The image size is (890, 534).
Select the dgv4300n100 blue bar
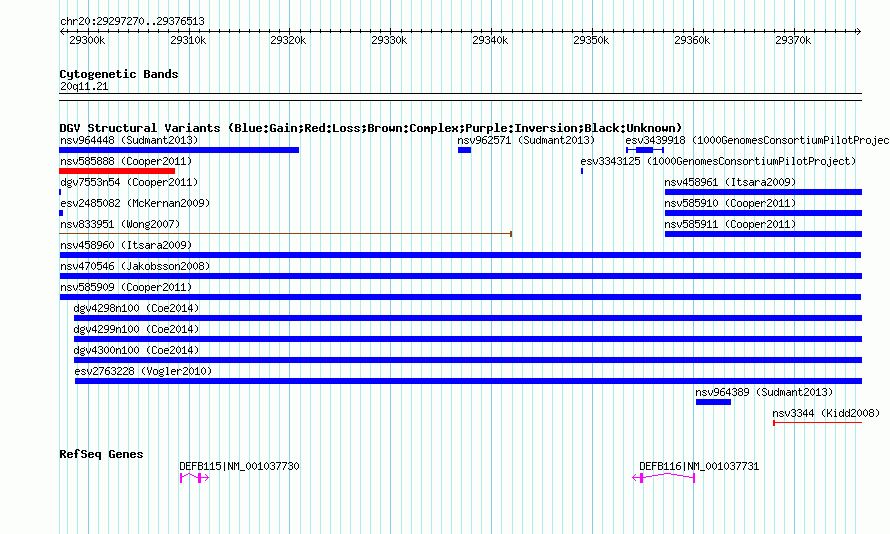pos(468,360)
